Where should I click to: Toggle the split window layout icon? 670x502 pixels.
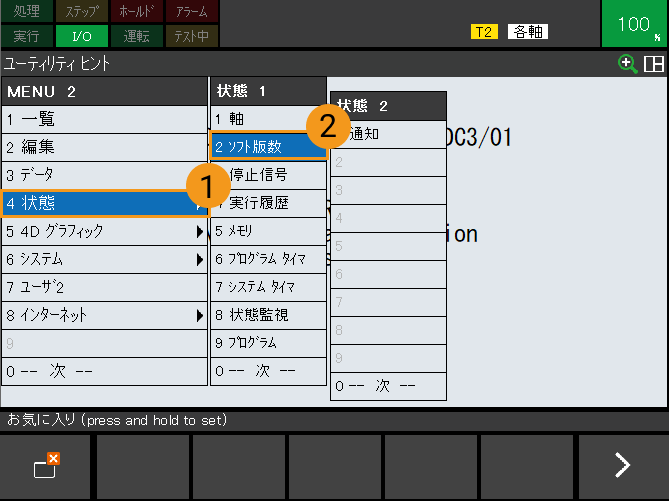654,64
